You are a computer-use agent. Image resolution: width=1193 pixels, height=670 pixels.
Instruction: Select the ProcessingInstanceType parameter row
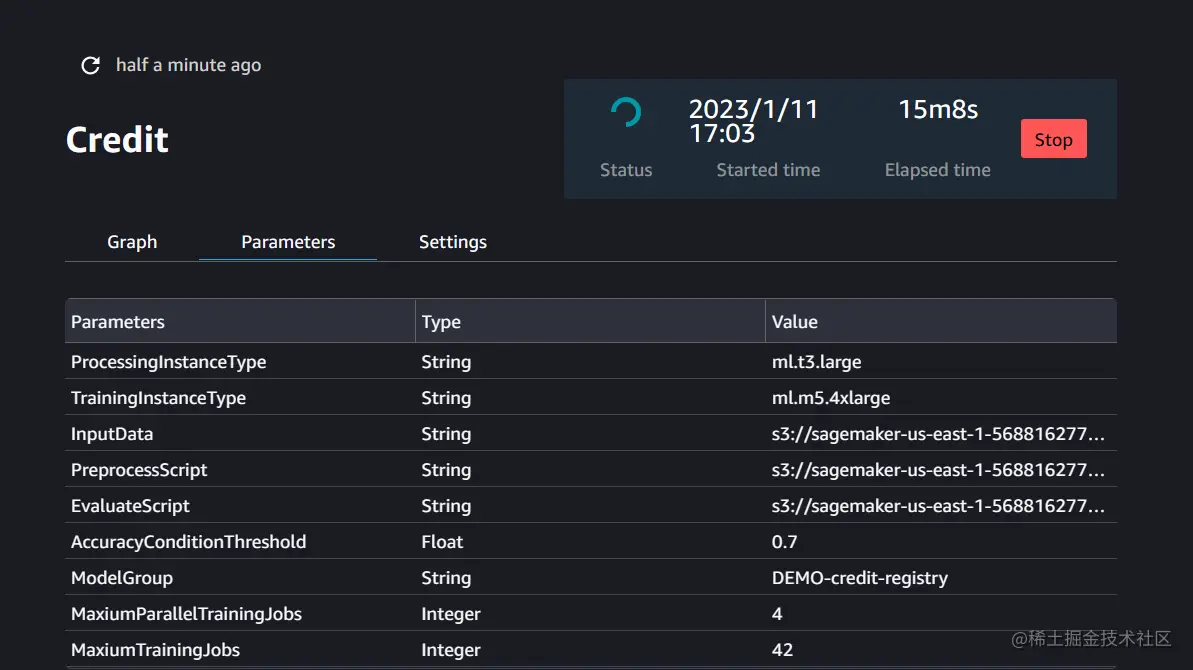[168, 362]
